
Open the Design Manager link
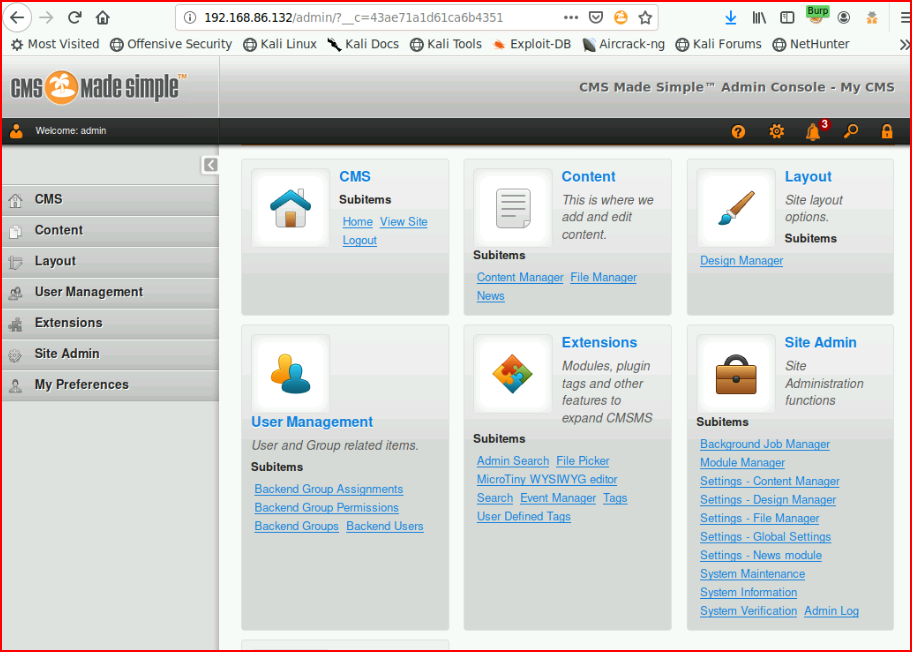(742, 261)
